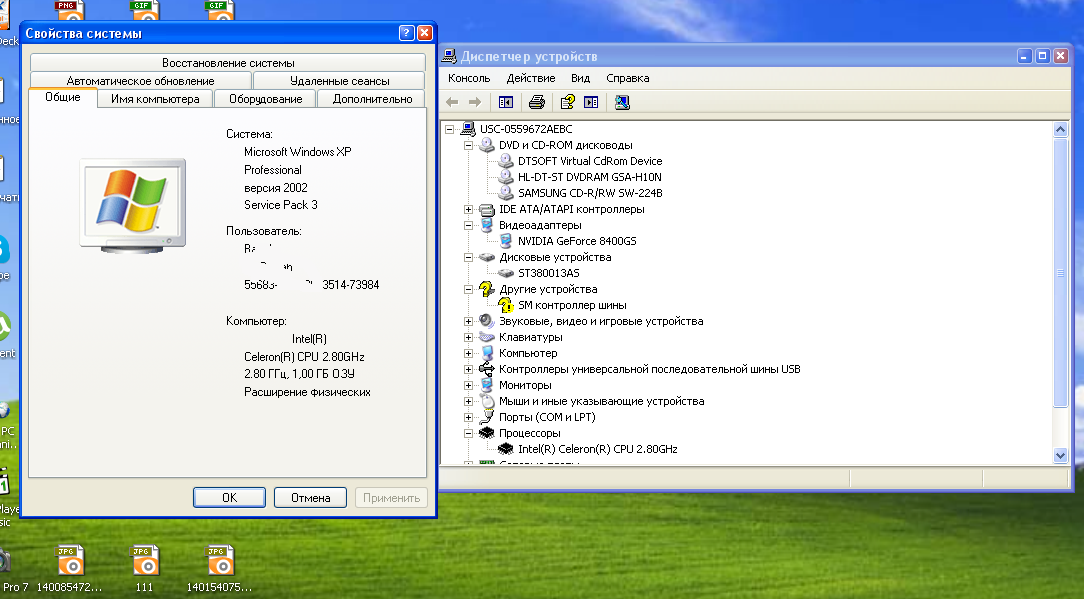
Task: Click the ST380013AS disk drive icon
Action: coord(505,273)
